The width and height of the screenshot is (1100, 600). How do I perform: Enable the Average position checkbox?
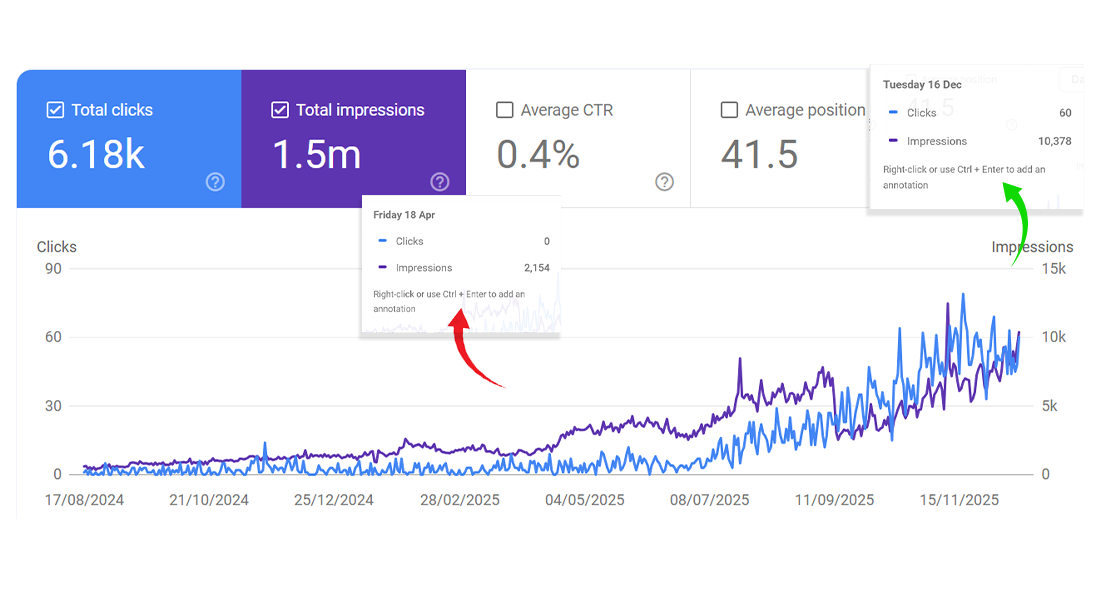[x=729, y=110]
